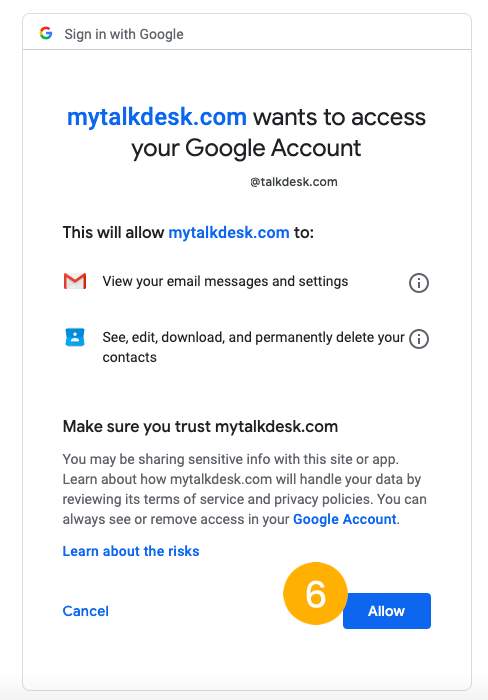Viewport: 488px width, 700px height.
Task: Click the orange number 6 step marker
Action: click(315, 593)
